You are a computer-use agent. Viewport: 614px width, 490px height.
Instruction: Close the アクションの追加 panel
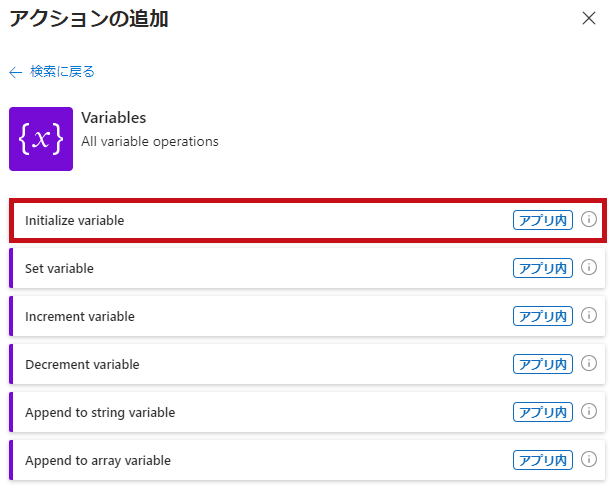589,18
